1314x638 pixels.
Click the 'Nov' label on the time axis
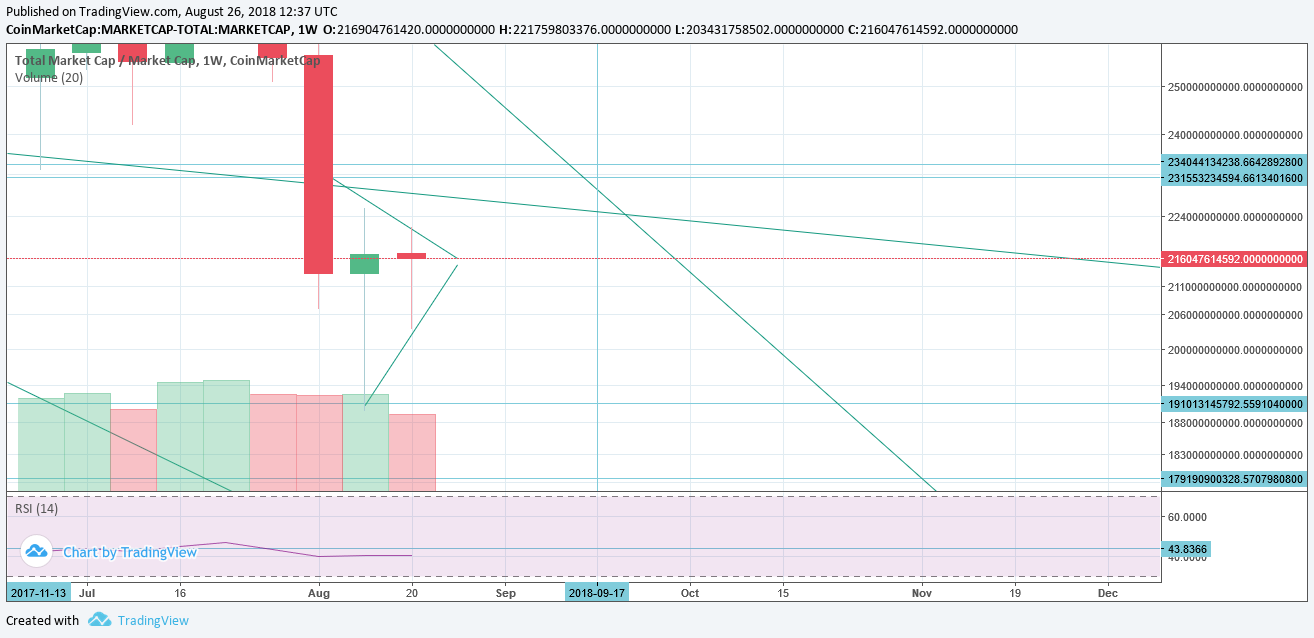[x=922, y=592]
